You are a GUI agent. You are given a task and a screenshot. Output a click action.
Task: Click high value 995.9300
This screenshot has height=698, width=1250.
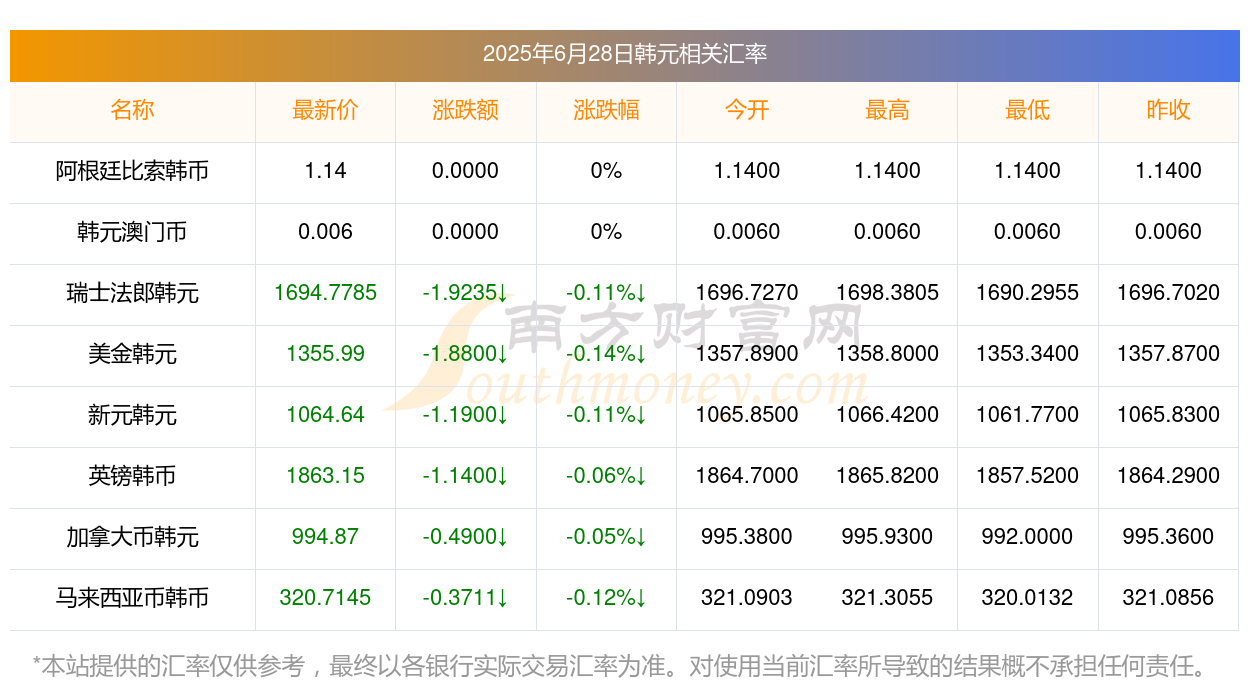coord(887,537)
